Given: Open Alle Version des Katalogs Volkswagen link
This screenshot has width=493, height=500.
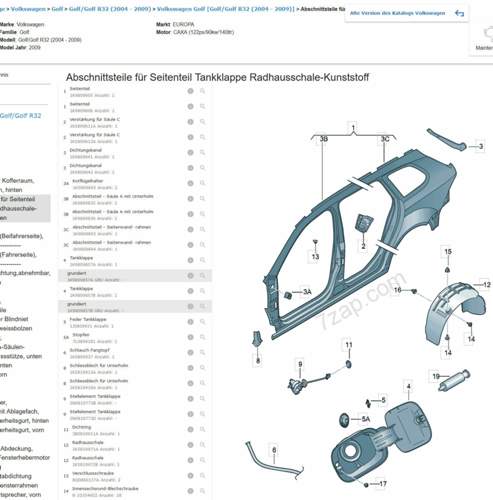Looking at the screenshot, I should pyautogui.click(x=397, y=13).
